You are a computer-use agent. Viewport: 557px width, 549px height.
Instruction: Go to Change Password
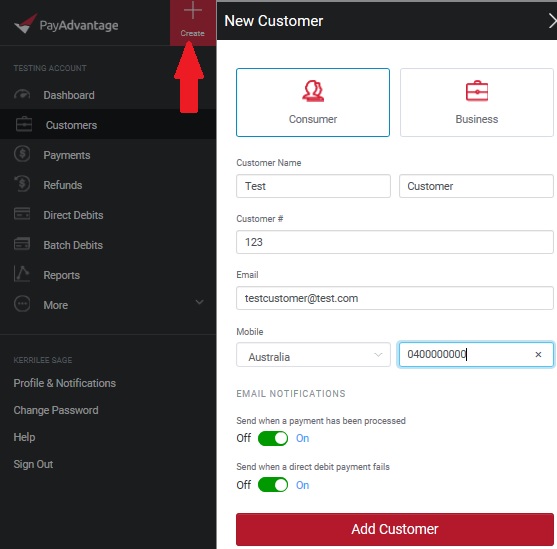point(56,410)
